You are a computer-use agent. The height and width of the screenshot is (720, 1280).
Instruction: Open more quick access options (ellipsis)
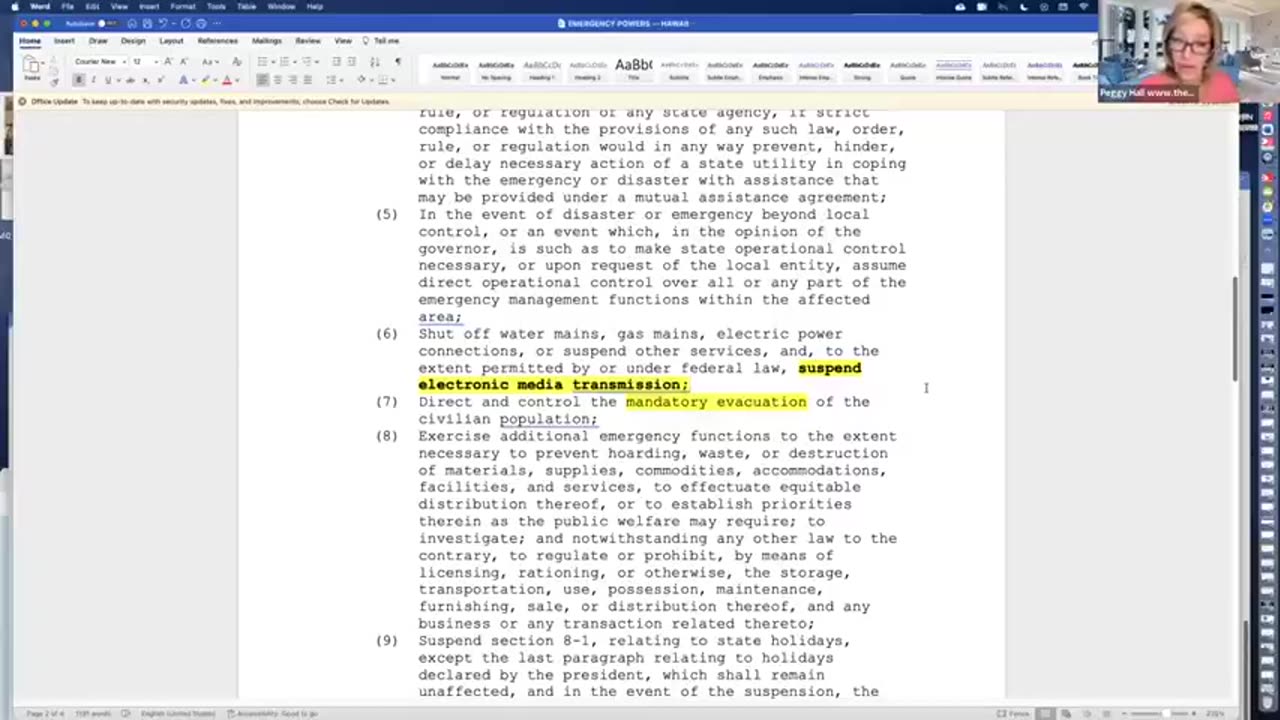[x=217, y=23]
